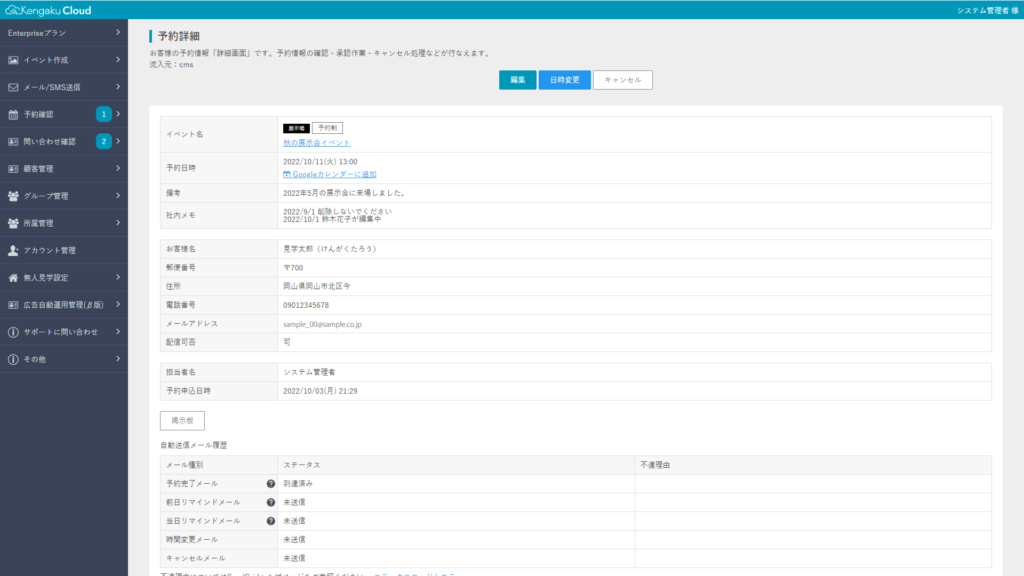Viewport: 1024px width, 576px height.
Task: Click the Kengaku Cloud logo icon
Action: tap(12, 10)
